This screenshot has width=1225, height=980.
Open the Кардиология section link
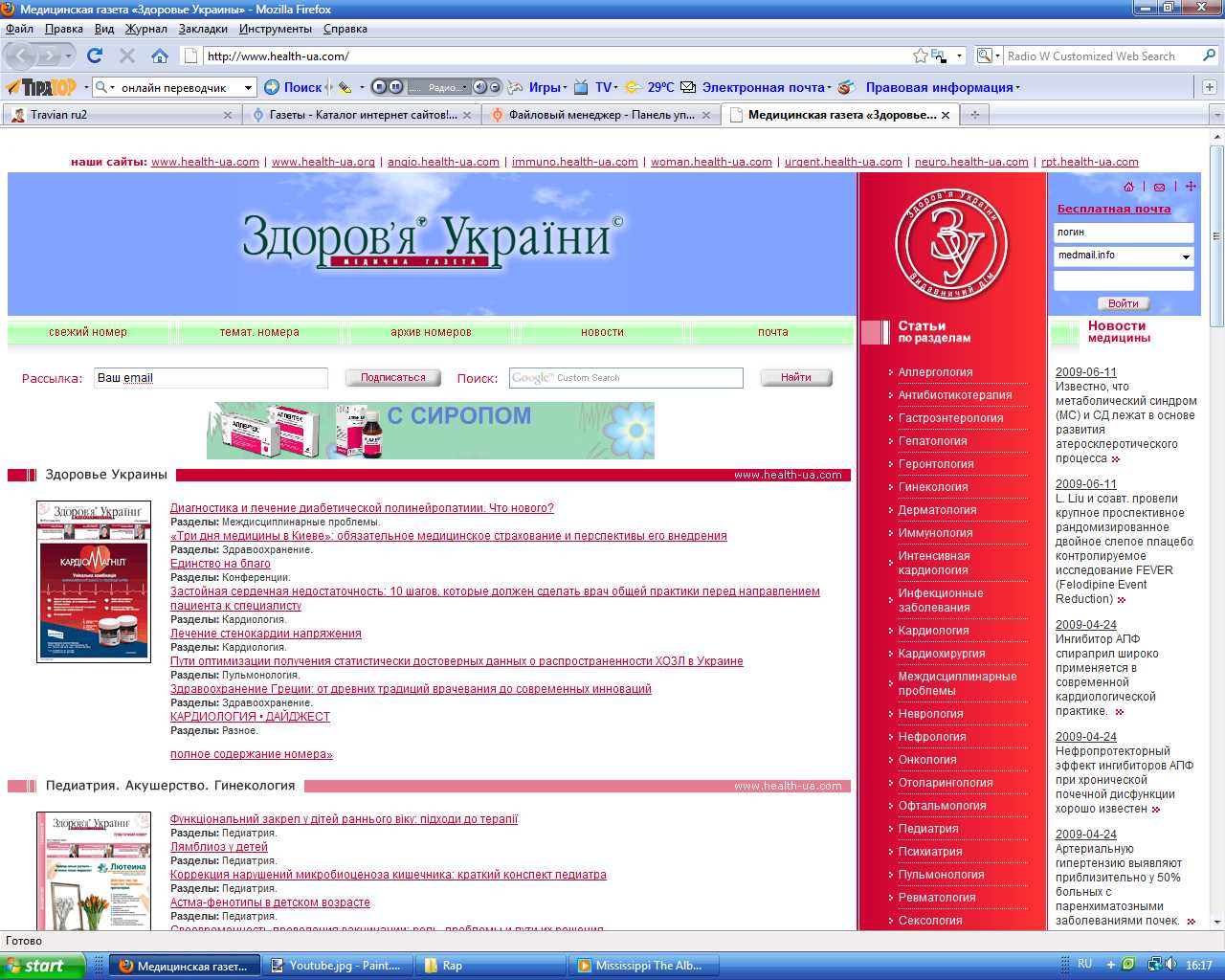(933, 631)
